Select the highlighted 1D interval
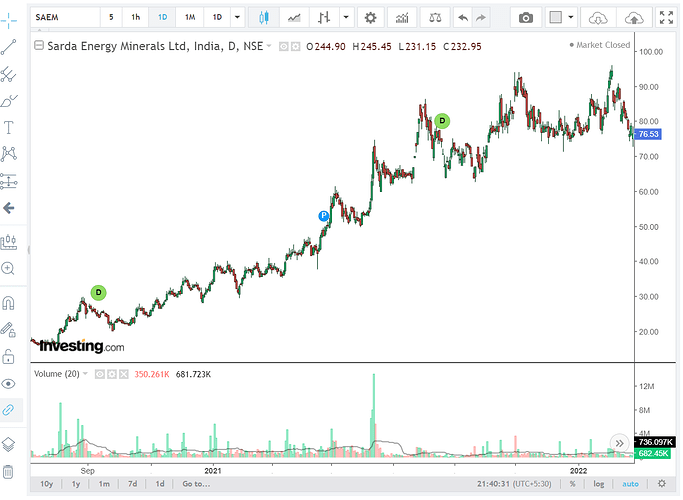This screenshot has width=683, height=500. [x=162, y=17]
